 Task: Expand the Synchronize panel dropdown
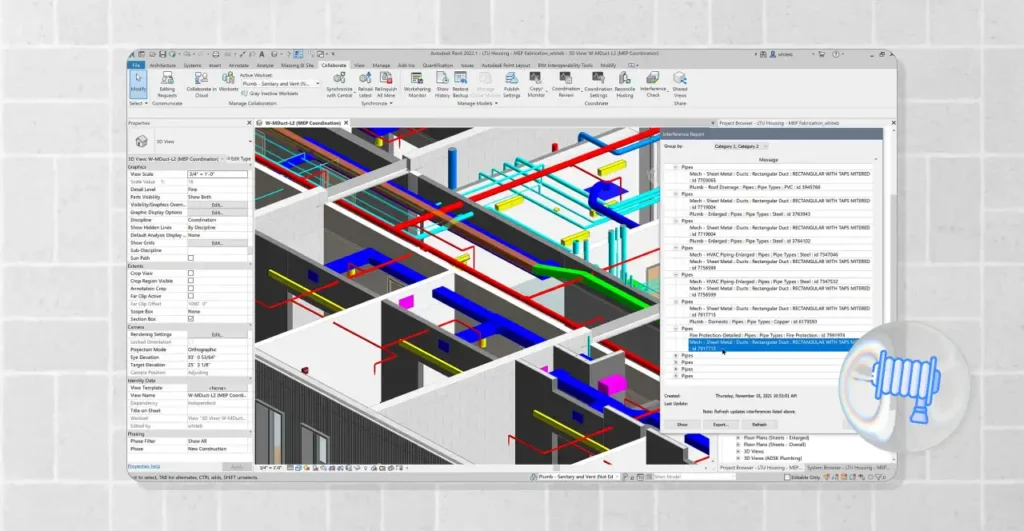377,103
